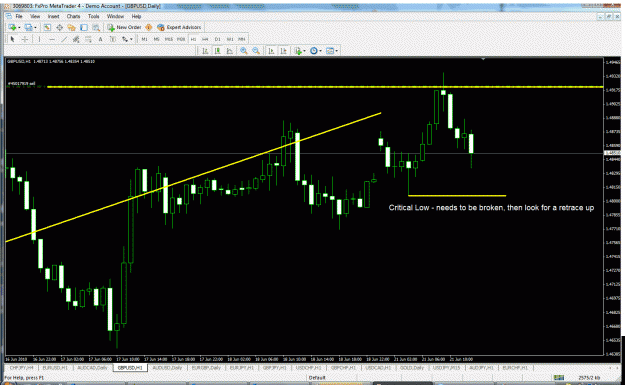Show the Data Window panel
The image size is (625, 385).
tap(59, 27)
